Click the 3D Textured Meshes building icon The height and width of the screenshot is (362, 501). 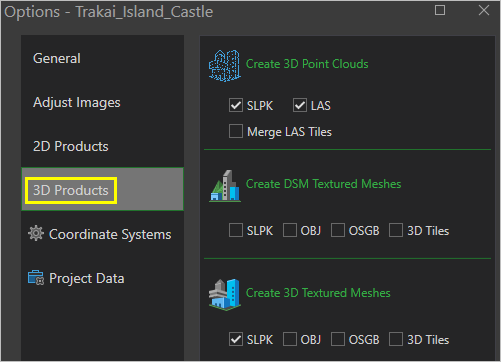pos(225,294)
